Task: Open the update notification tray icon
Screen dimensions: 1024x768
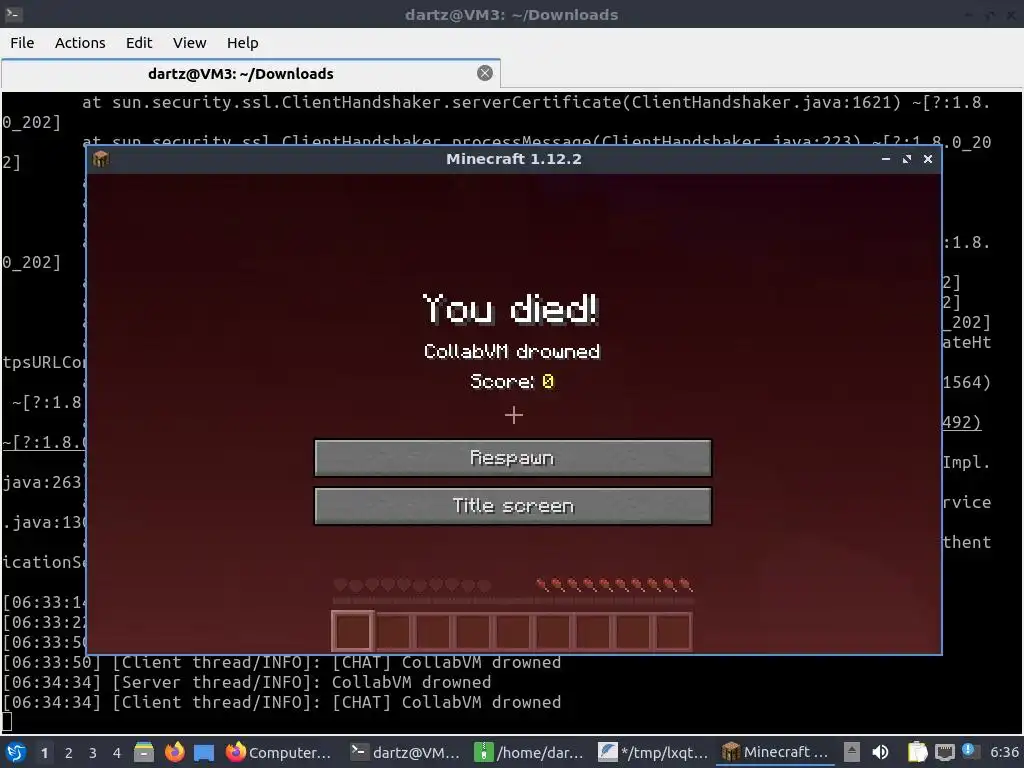Action: [x=968, y=751]
